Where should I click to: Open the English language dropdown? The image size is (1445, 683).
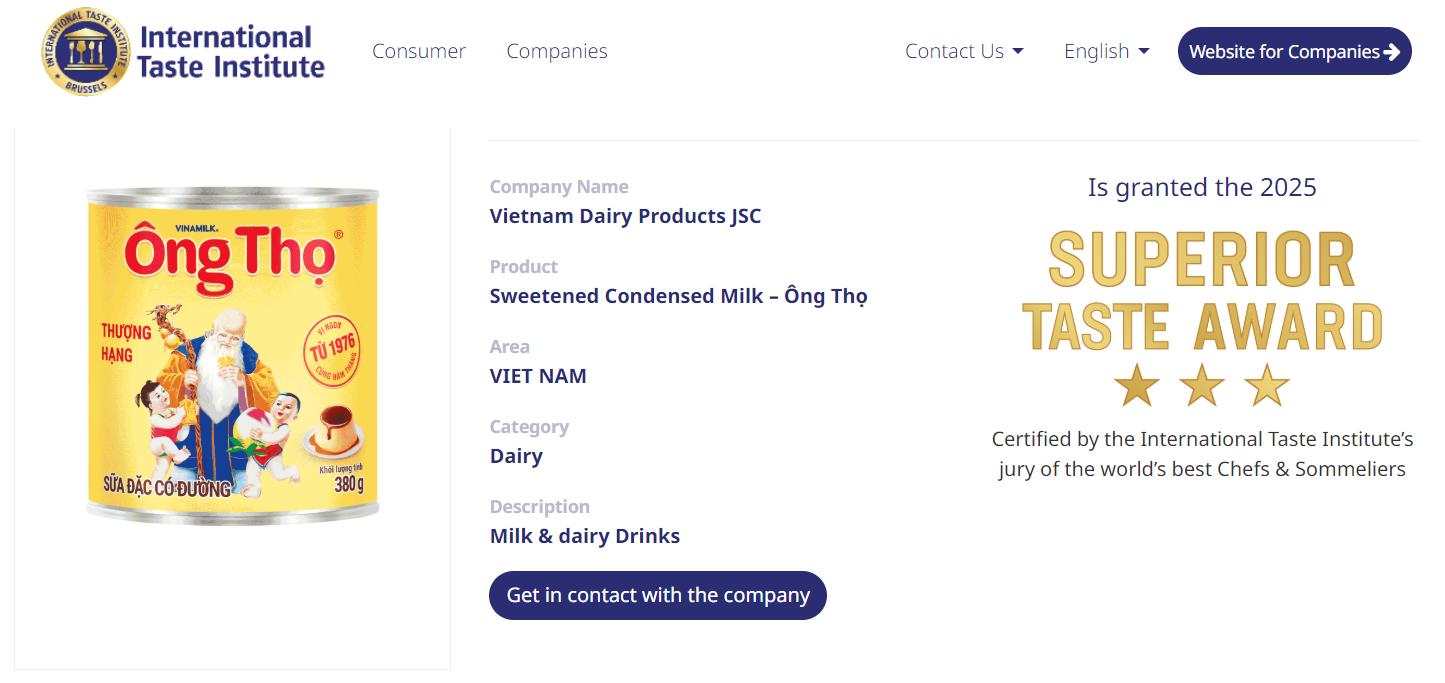[x=1107, y=51]
